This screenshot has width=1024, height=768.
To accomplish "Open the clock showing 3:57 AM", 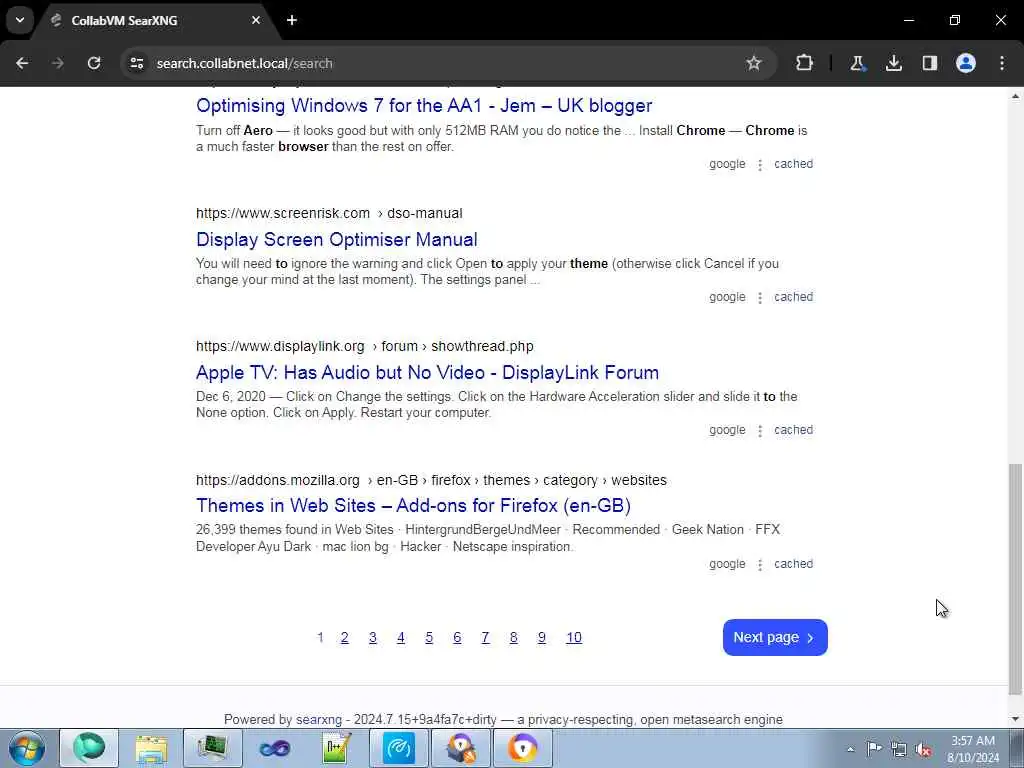I will tap(972, 749).
